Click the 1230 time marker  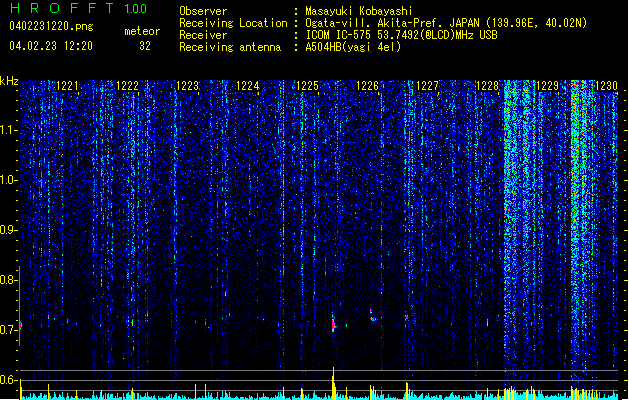[x=606, y=85]
